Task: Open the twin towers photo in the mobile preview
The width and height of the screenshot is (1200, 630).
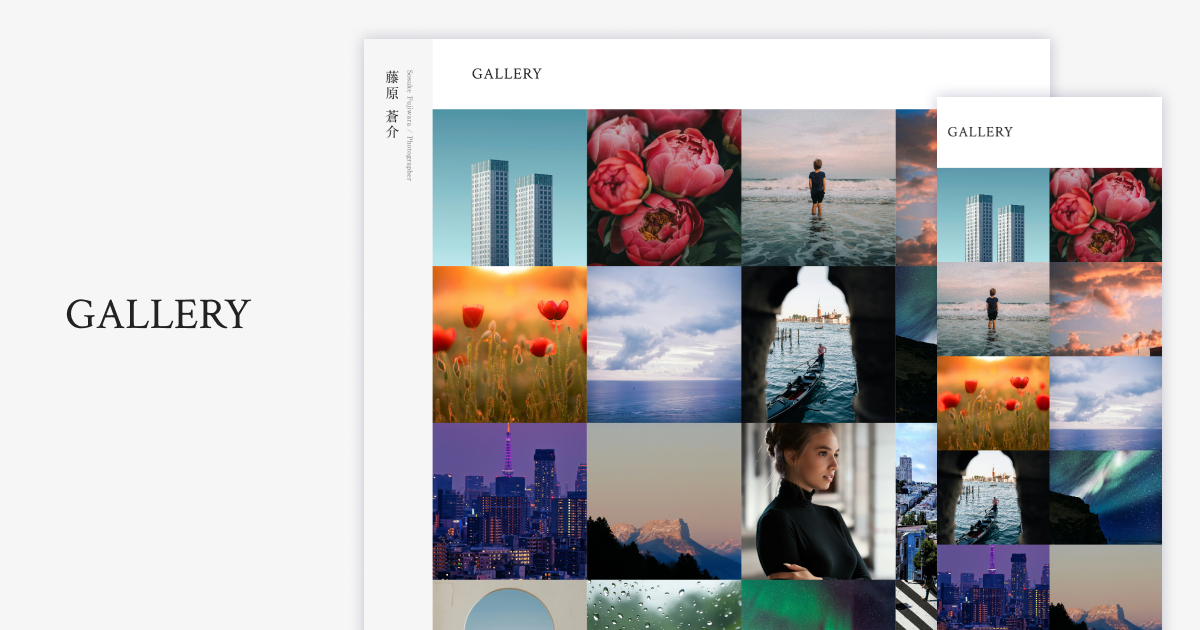Action: [x=993, y=215]
